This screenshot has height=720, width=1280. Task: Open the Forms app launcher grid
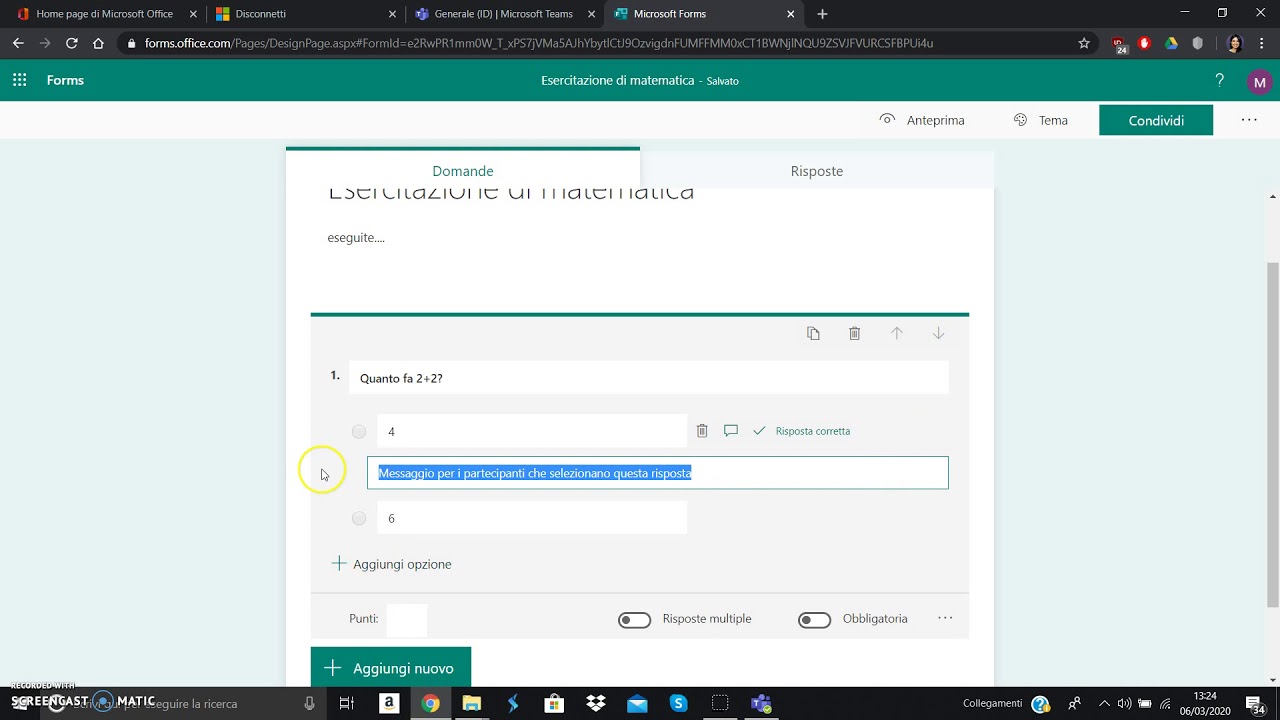tap(19, 80)
